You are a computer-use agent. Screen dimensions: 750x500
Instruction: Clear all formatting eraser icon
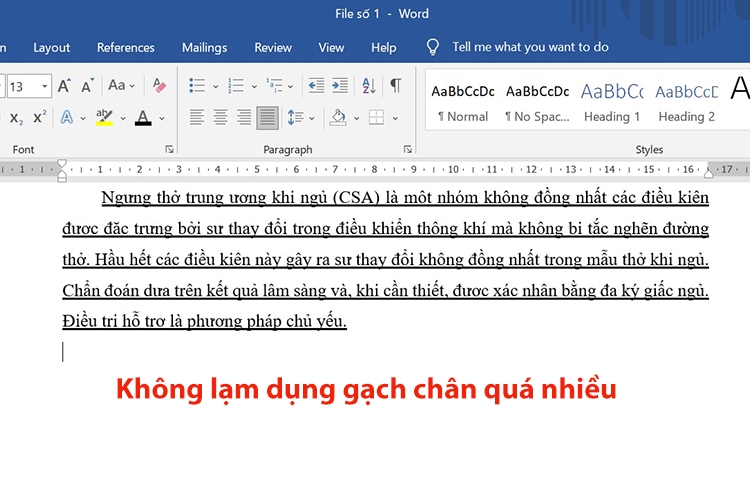pos(160,86)
